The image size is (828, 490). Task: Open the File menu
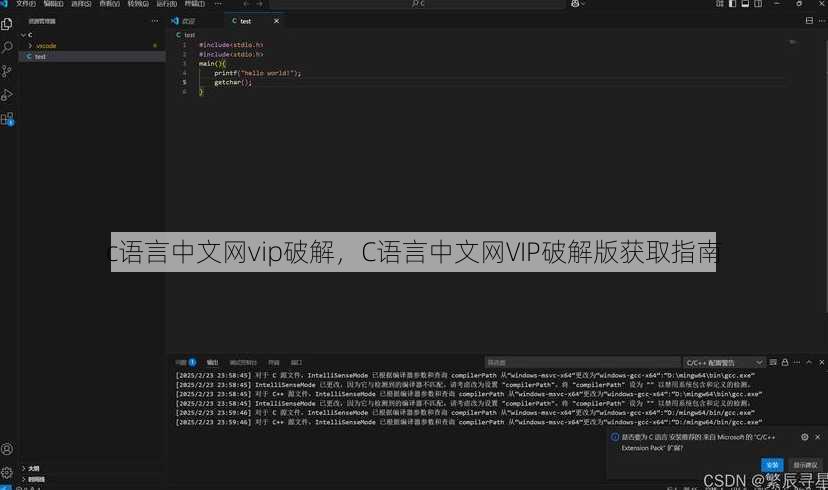coord(26,4)
